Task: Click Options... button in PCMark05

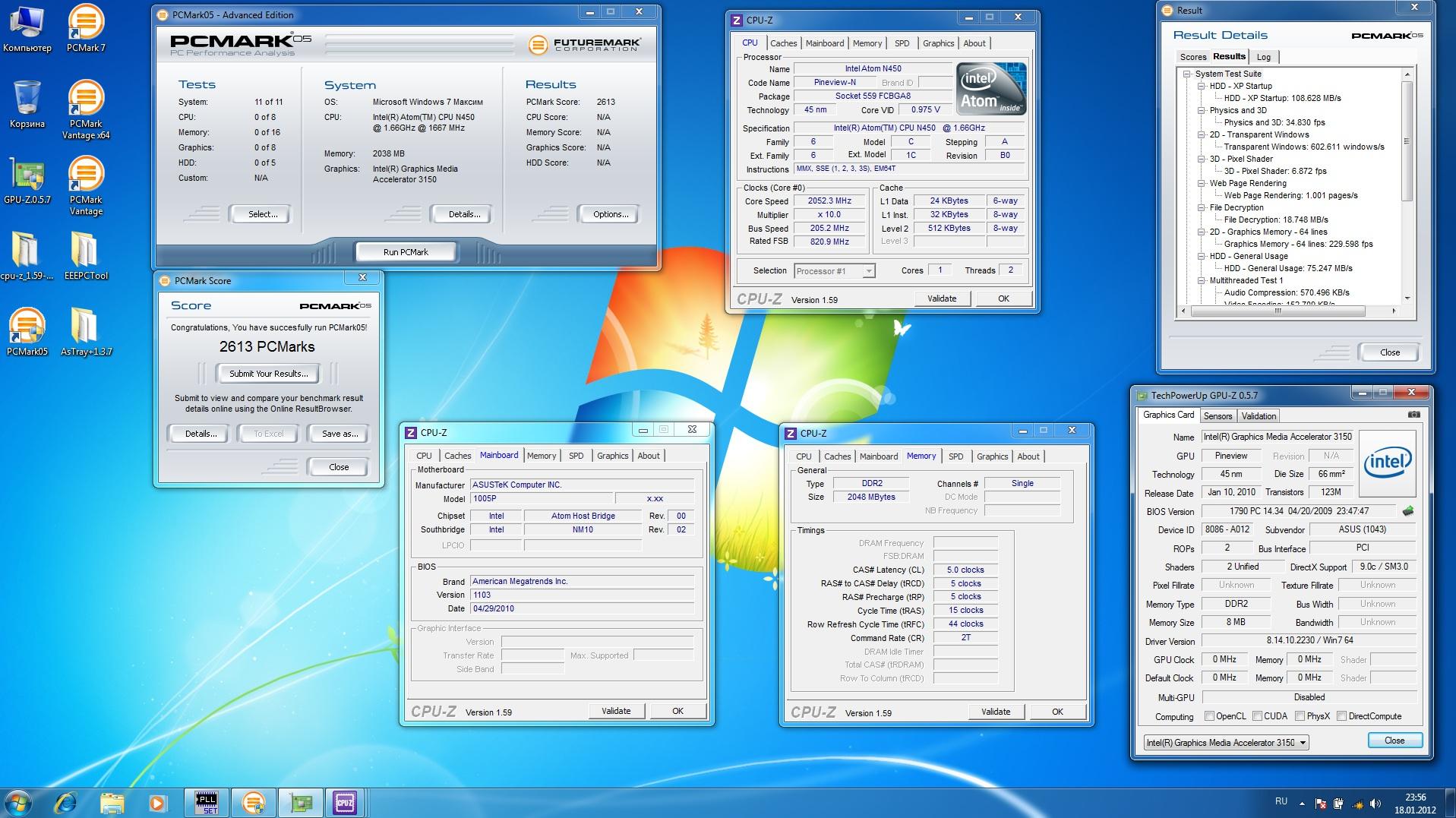Action: pyautogui.click(x=611, y=214)
